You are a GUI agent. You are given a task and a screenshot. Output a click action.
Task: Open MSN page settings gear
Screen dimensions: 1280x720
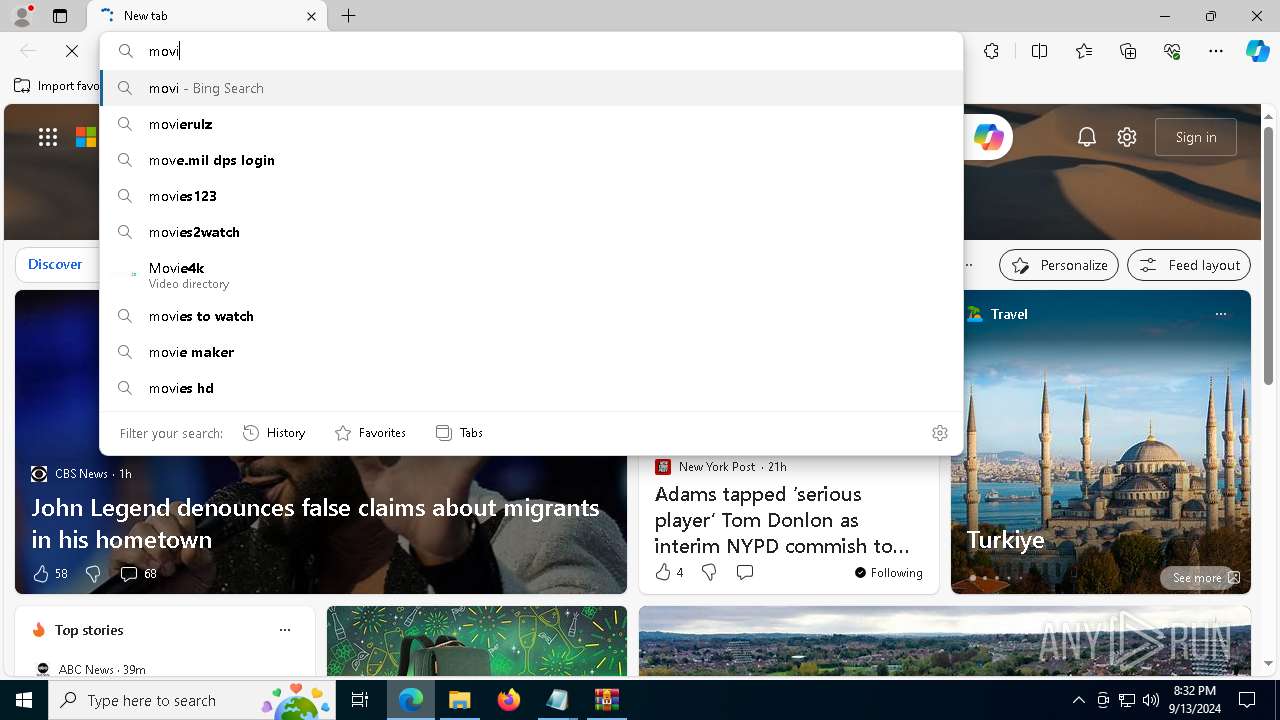(x=1127, y=137)
